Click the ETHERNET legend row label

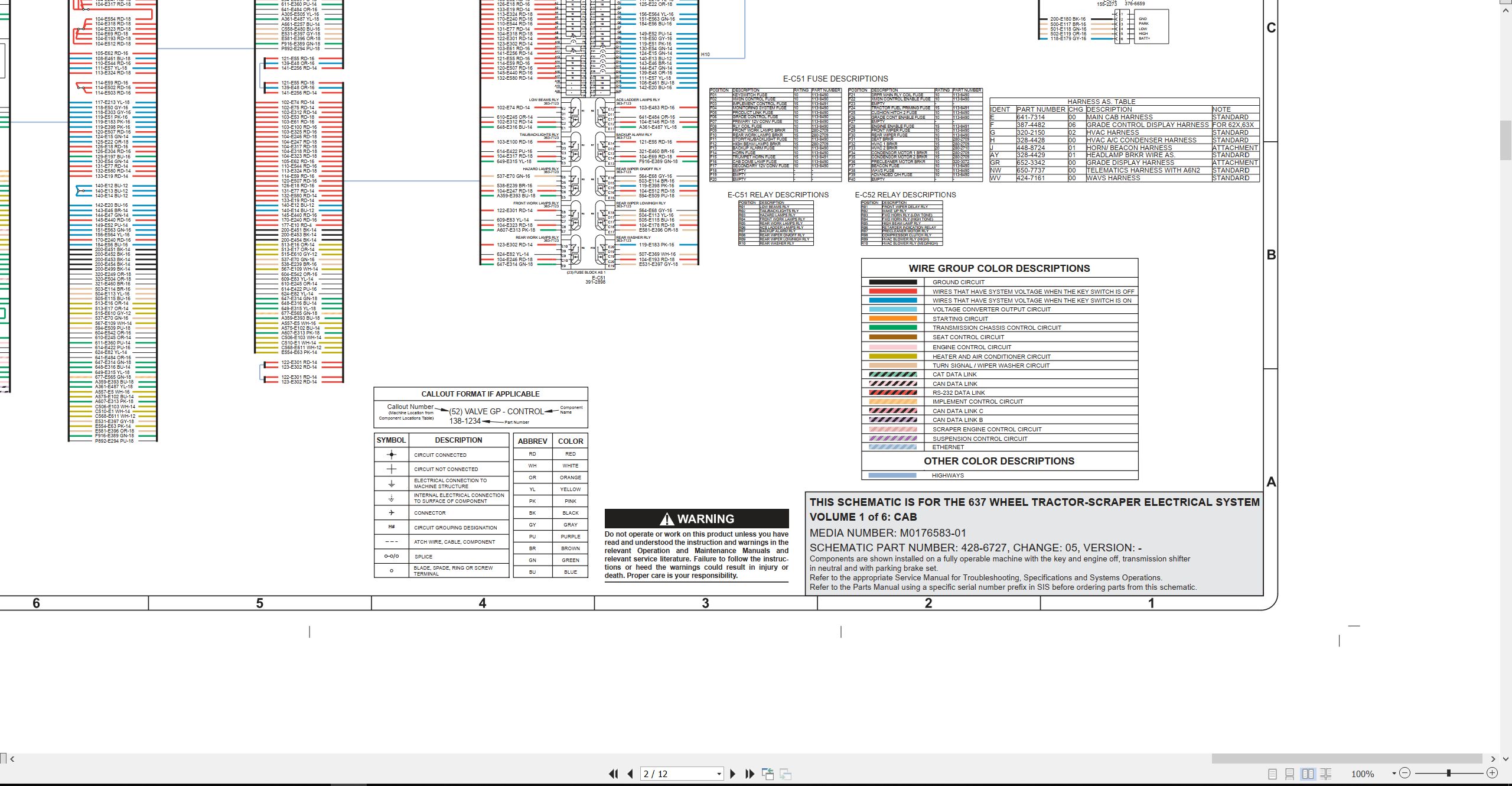point(948,447)
